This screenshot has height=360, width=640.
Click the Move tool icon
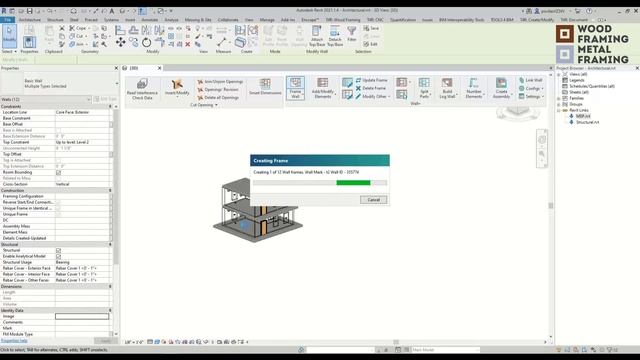click(x=120, y=42)
